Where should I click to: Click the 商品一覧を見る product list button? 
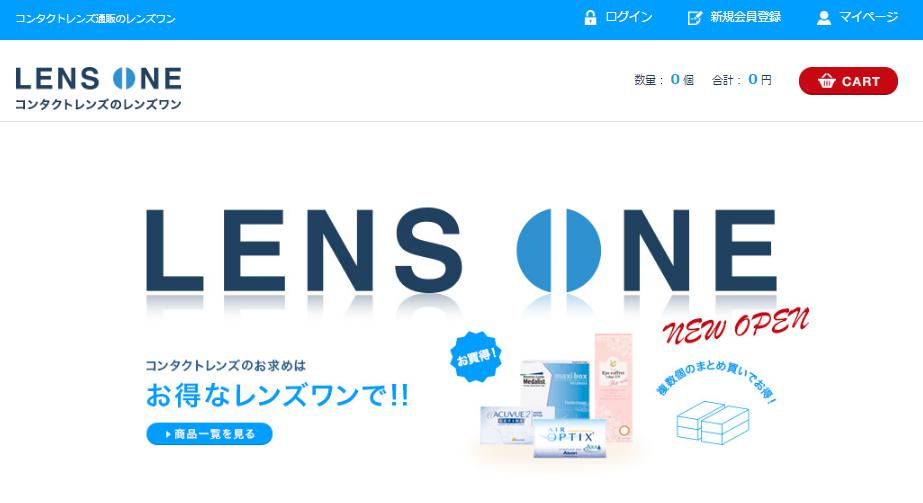(210, 434)
